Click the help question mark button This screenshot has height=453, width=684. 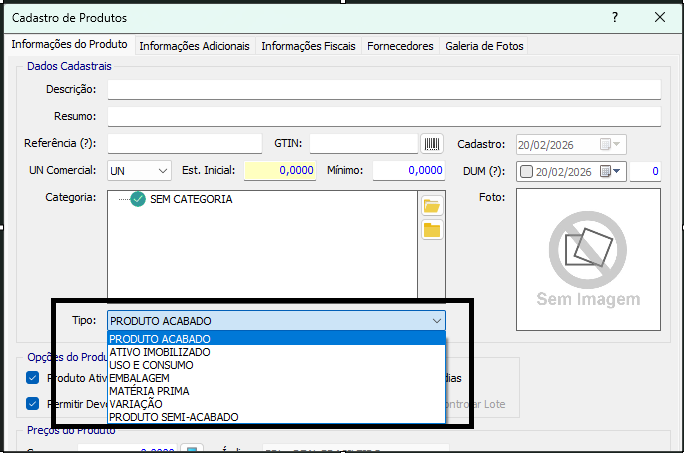pyautogui.click(x=615, y=17)
